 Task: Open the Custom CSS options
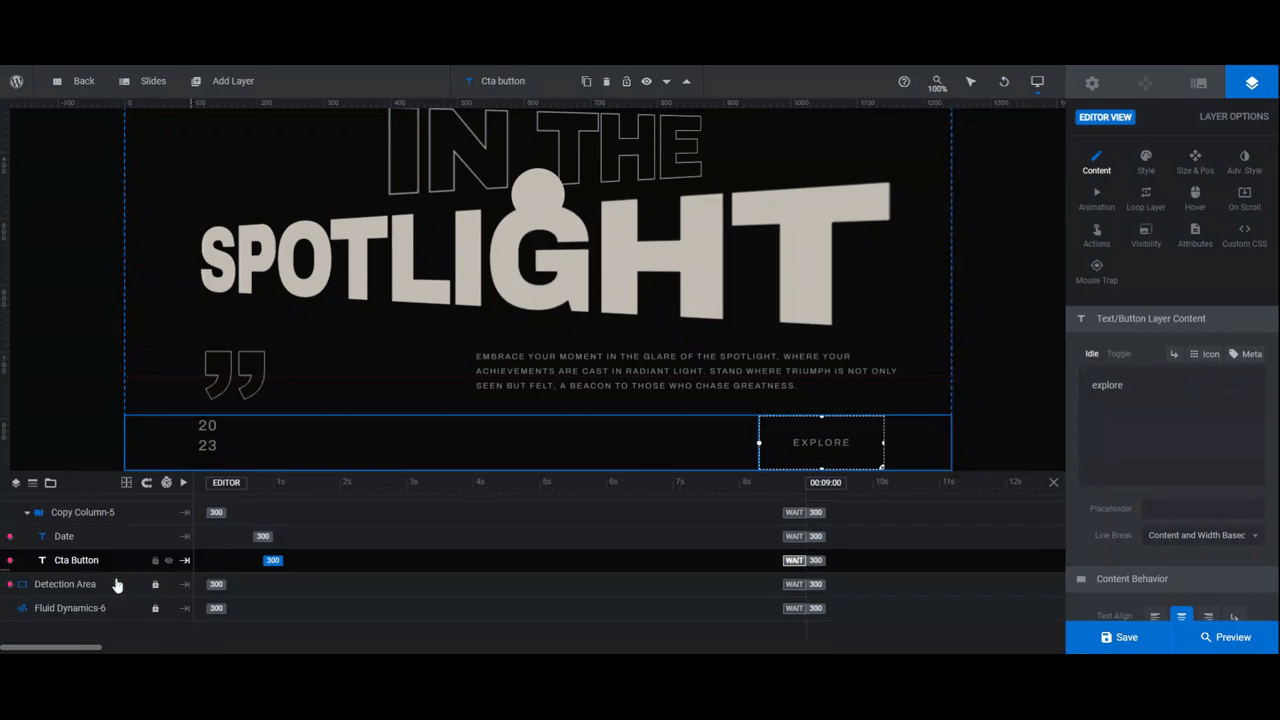[1244, 236]
